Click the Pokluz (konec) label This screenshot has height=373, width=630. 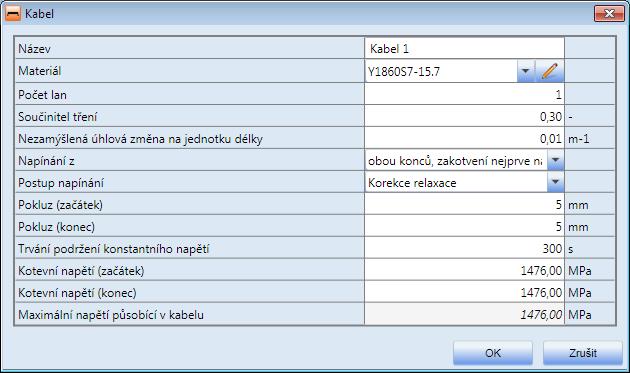(56, 227)
